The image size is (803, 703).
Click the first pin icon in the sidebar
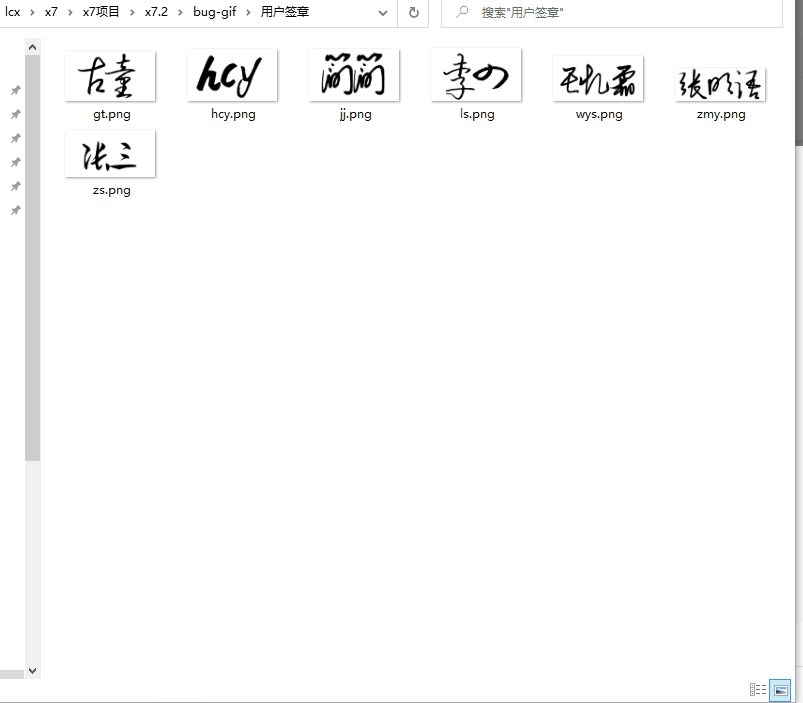pos(16,90)
